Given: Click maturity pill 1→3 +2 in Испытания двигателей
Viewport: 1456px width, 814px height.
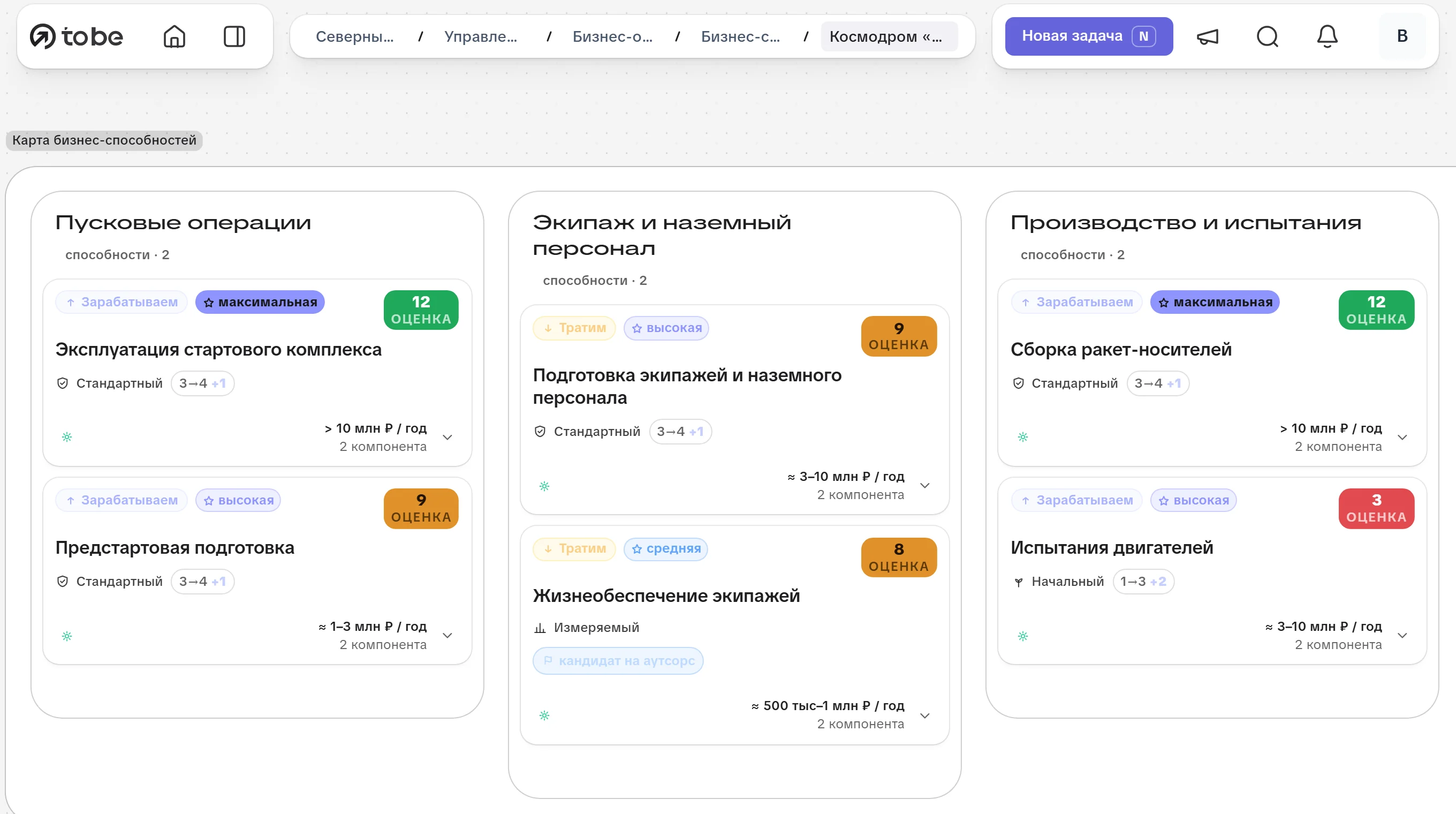Looking at the screenshot, I should (x=1143, y=581).
